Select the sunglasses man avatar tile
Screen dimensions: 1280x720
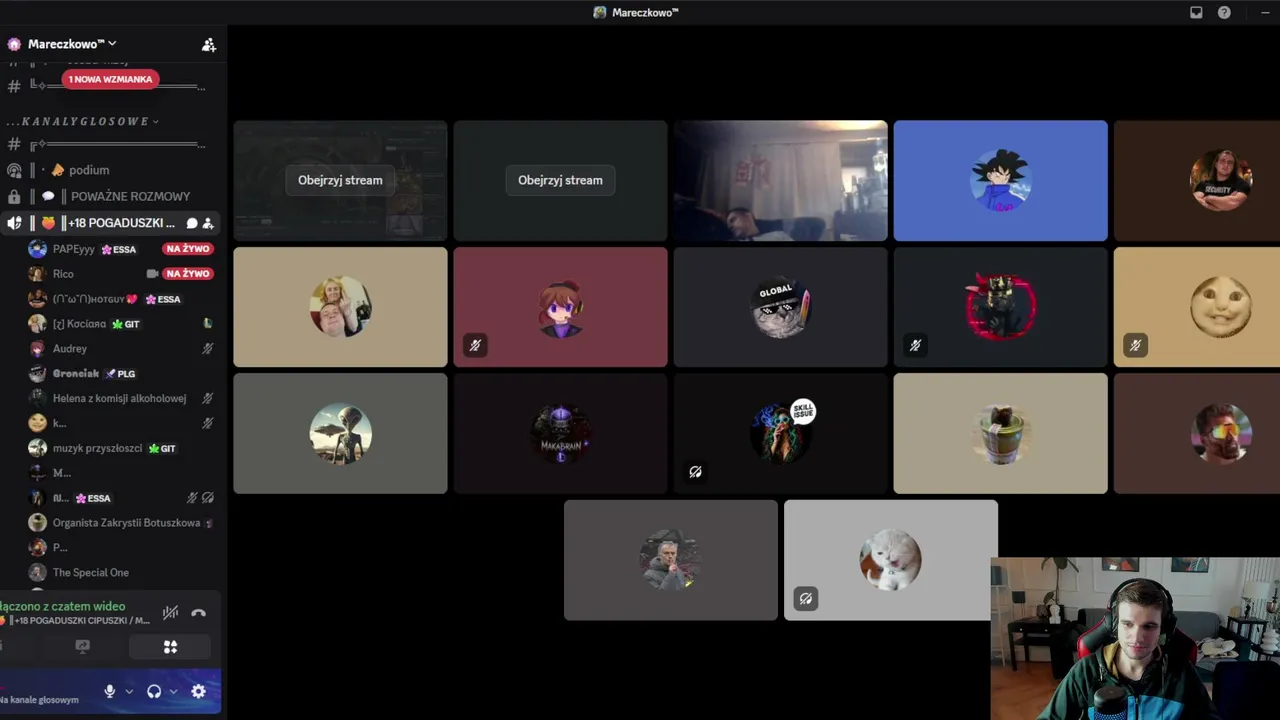pos(1197,433)
